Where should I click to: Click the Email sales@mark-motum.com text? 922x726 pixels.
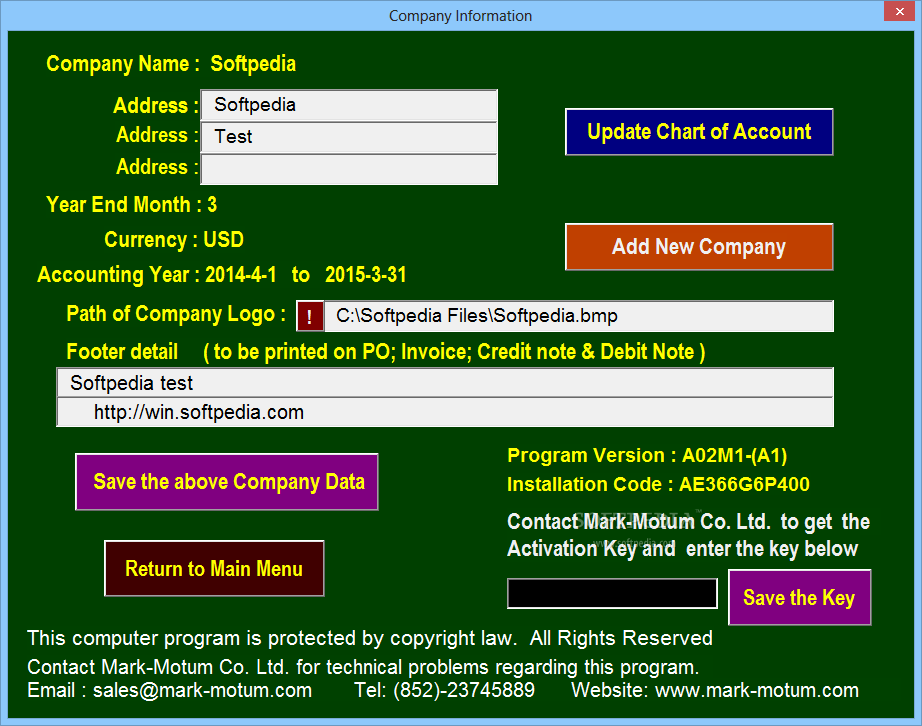pyautogui.click(x=169, y=690)
